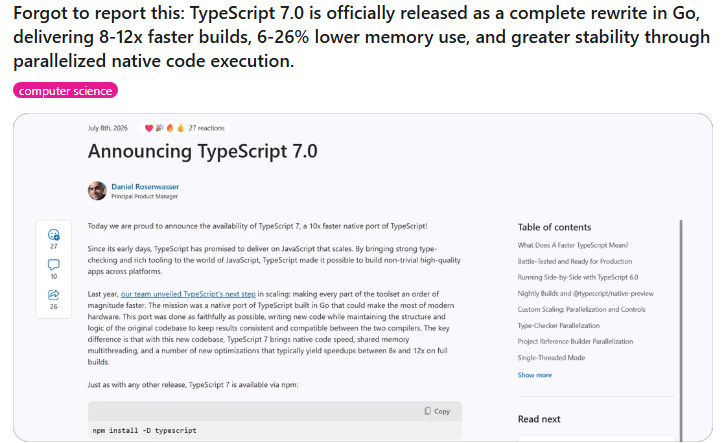This screenshot has width=721, height=443.
Task: Click the 'July 8th, 2026' date
Action: (x=108, y=128)
